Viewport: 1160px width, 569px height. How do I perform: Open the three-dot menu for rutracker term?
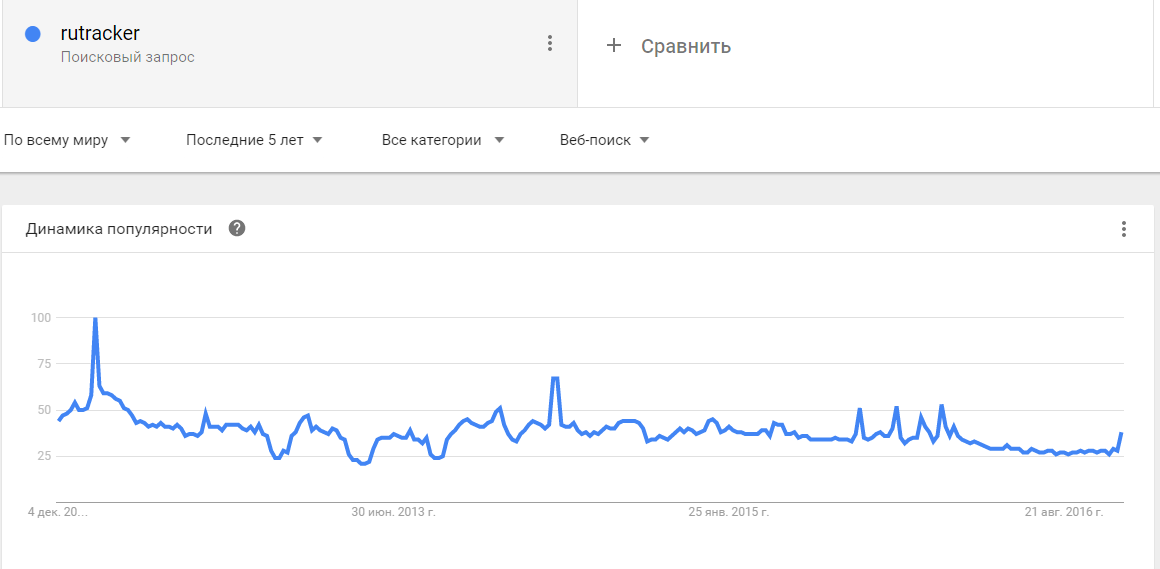coord(550,43)
